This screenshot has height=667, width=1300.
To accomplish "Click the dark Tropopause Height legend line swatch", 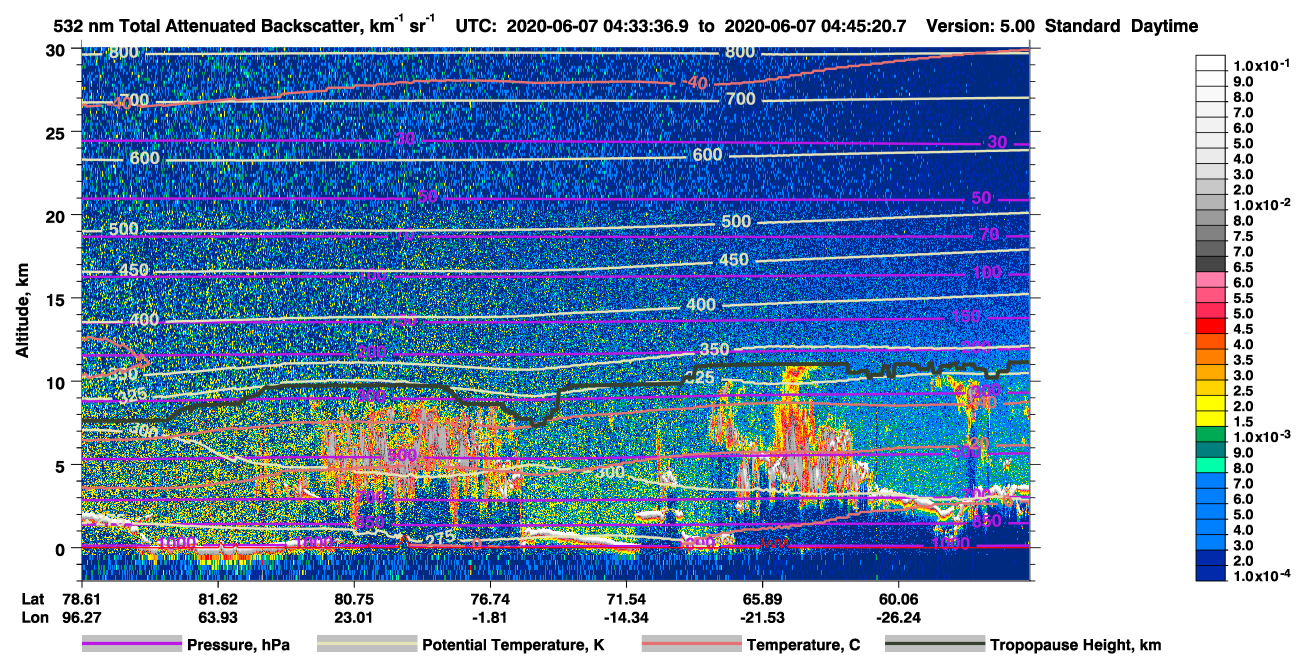I will tap(935, 645).
